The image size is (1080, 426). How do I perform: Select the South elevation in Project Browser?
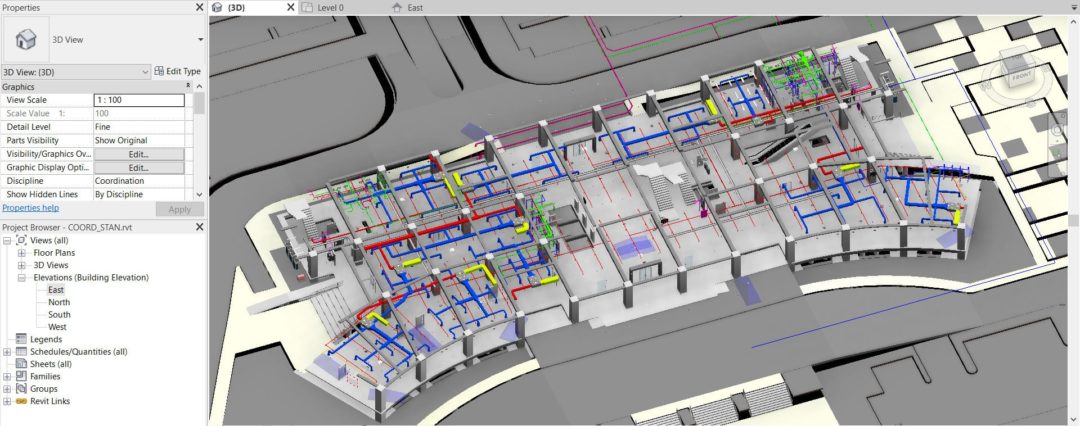(59, 315)
